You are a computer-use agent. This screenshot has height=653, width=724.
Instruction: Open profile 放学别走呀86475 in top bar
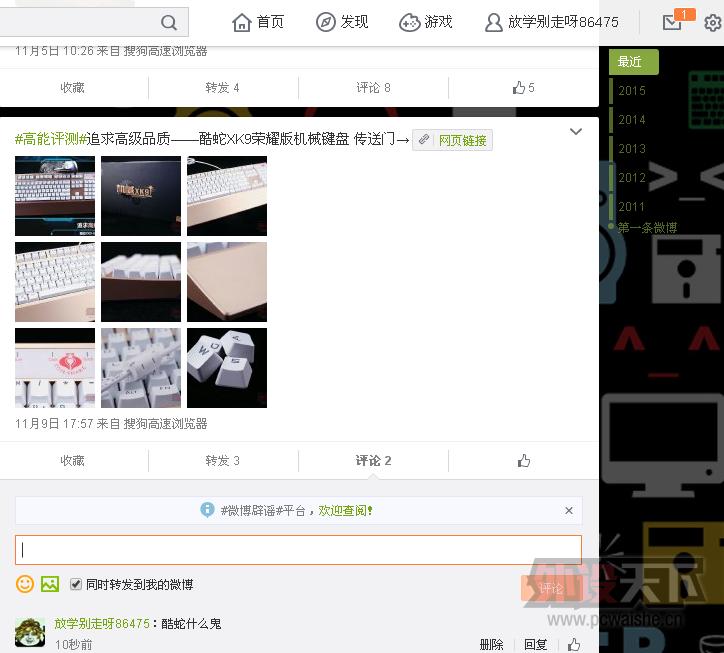click(x=552, y=22)
